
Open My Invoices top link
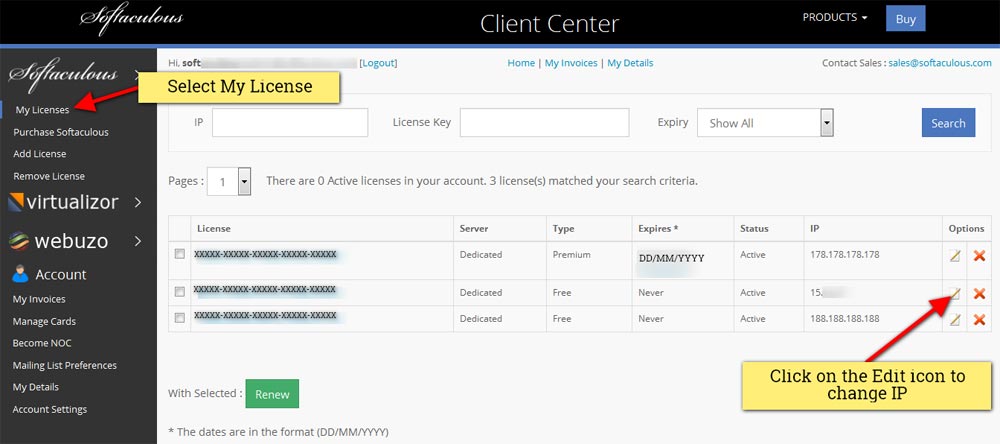point(571,63)
